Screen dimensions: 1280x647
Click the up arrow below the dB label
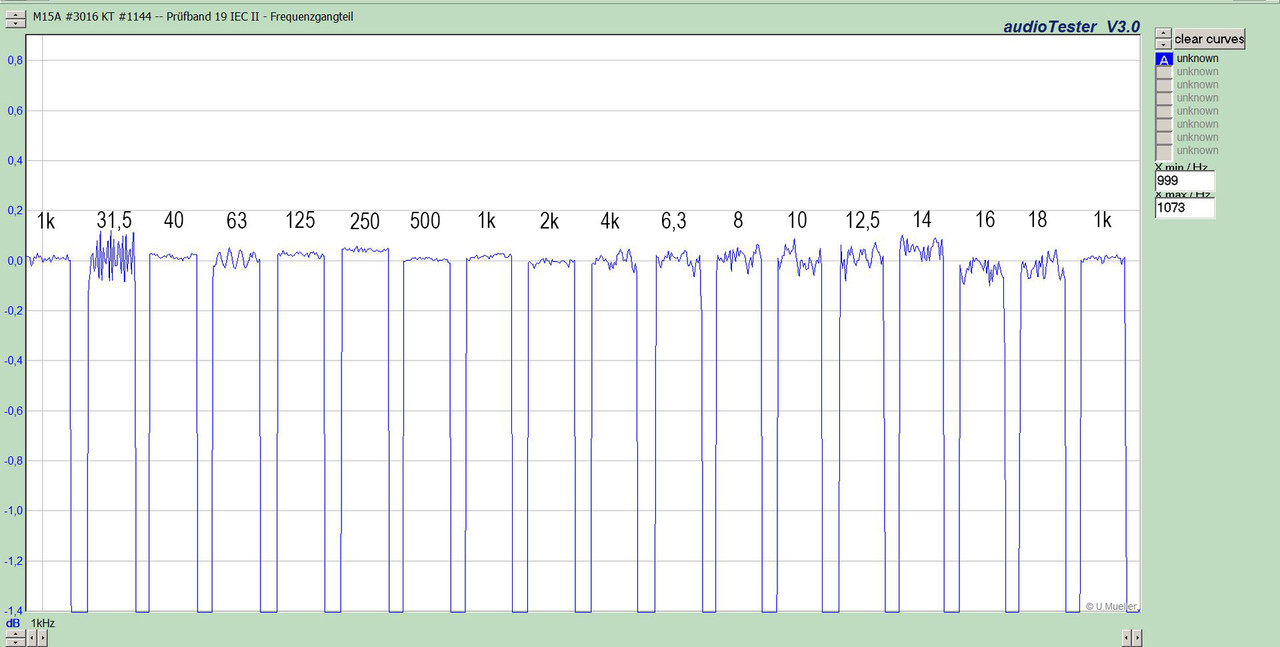[x=16, y=633]
